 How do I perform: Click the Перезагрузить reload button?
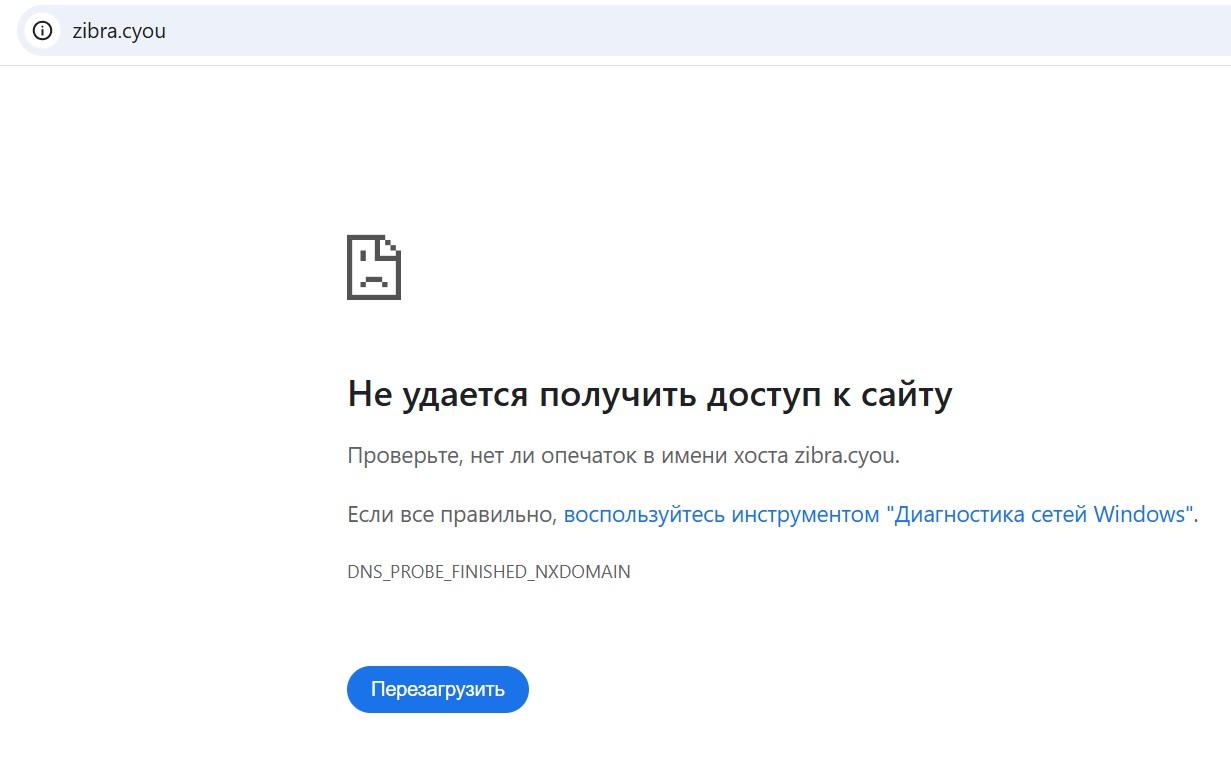(x=438, y=689)
